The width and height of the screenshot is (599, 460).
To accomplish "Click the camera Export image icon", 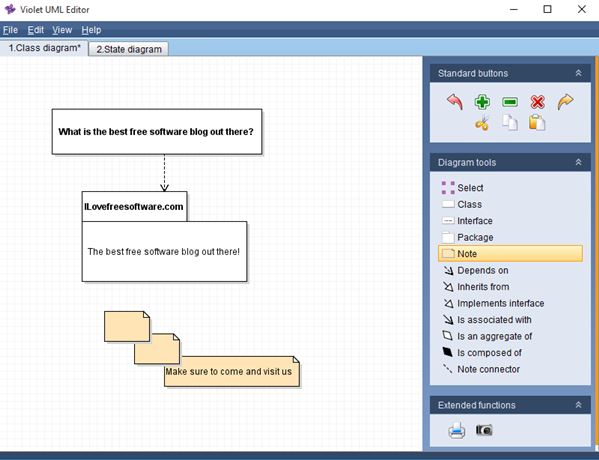I will click(x=484, y=430).
